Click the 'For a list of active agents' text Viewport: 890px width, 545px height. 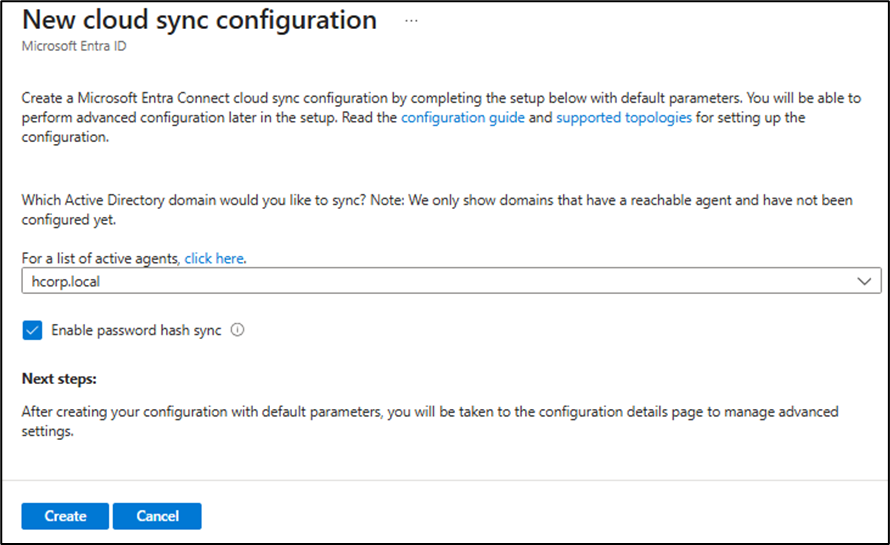click(100, 258)
